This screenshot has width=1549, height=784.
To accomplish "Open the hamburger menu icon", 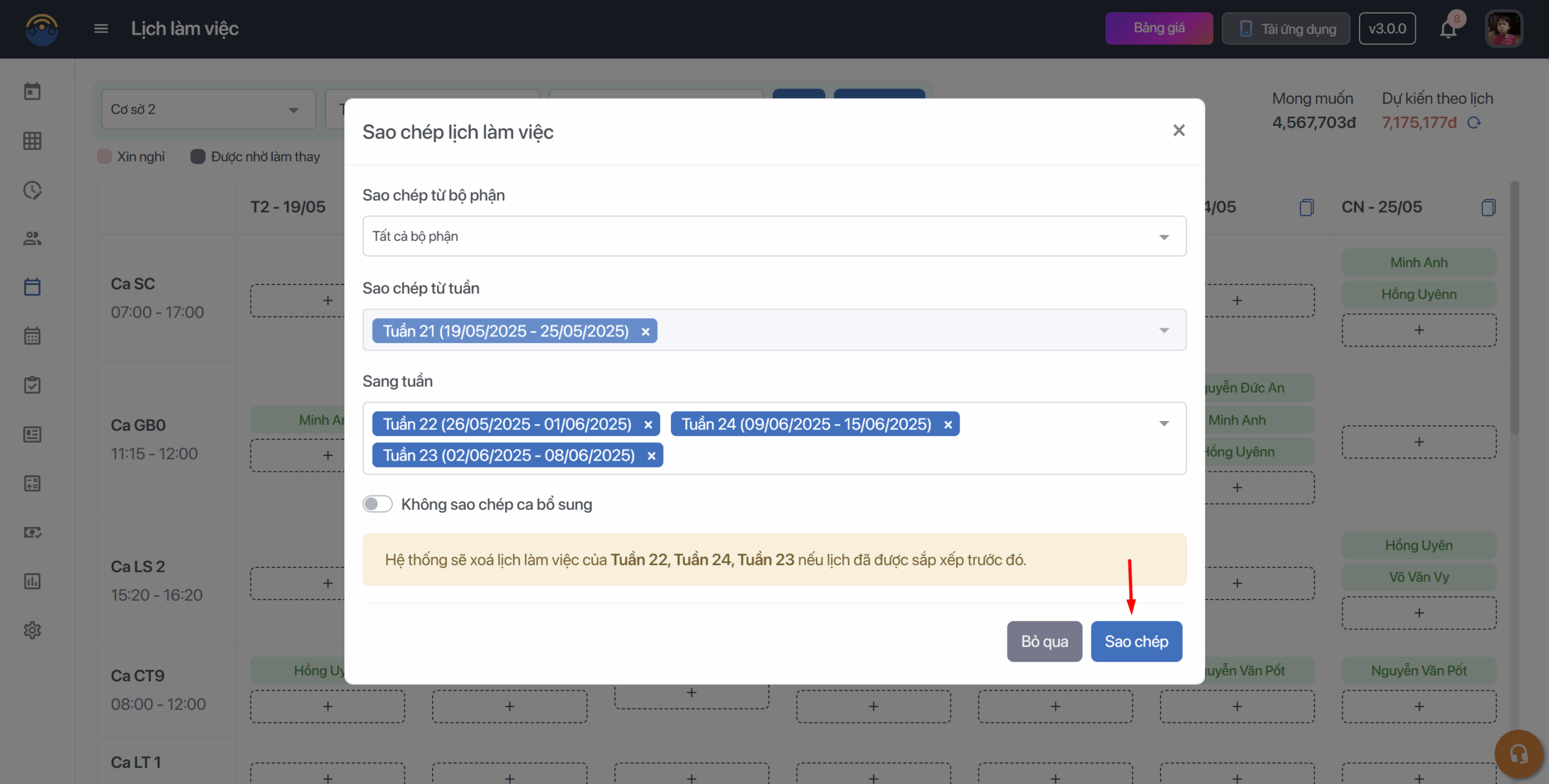I will click(x=101, y=28).
